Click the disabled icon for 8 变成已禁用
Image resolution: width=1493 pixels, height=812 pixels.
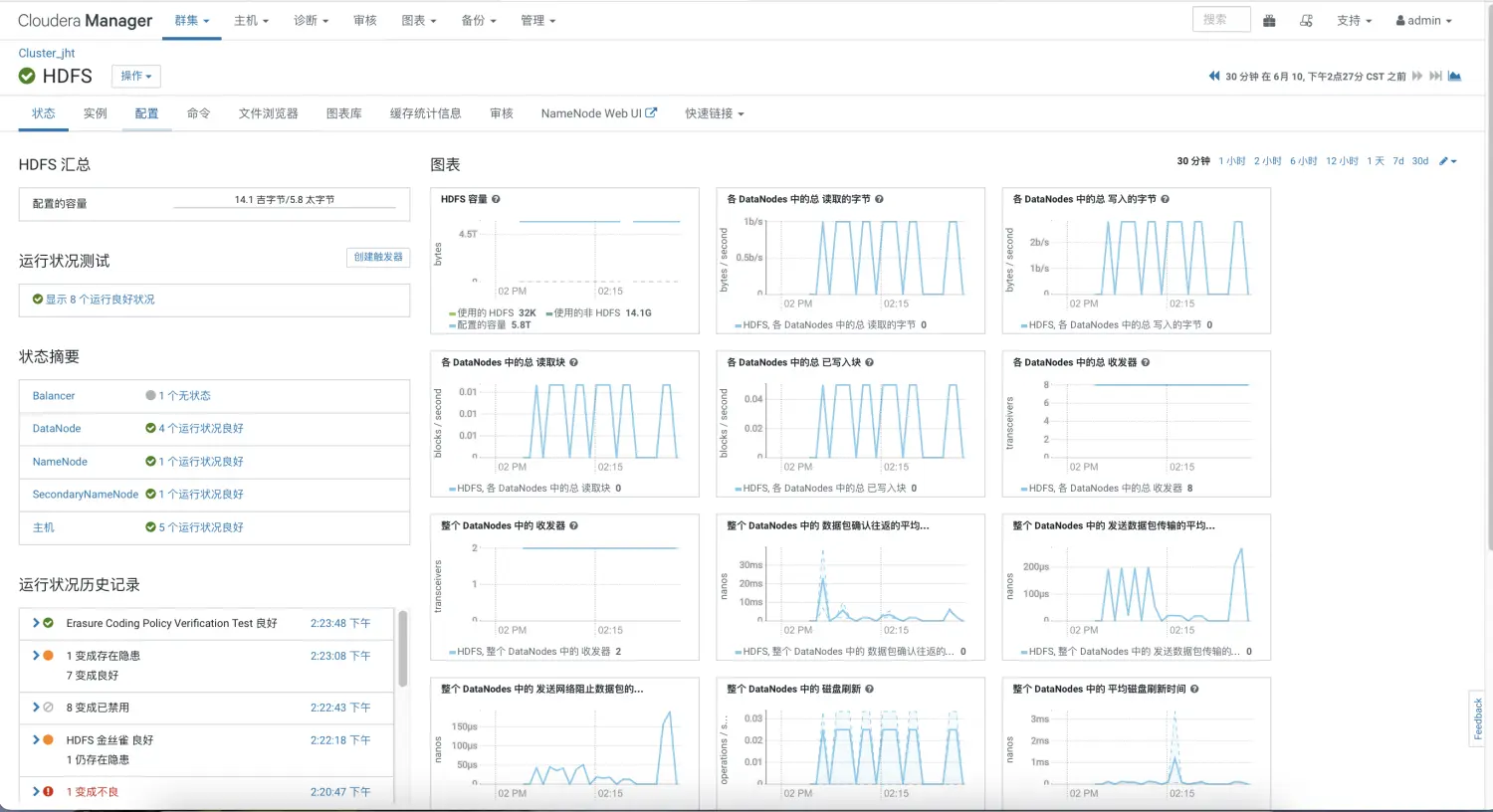click(48, 708)
